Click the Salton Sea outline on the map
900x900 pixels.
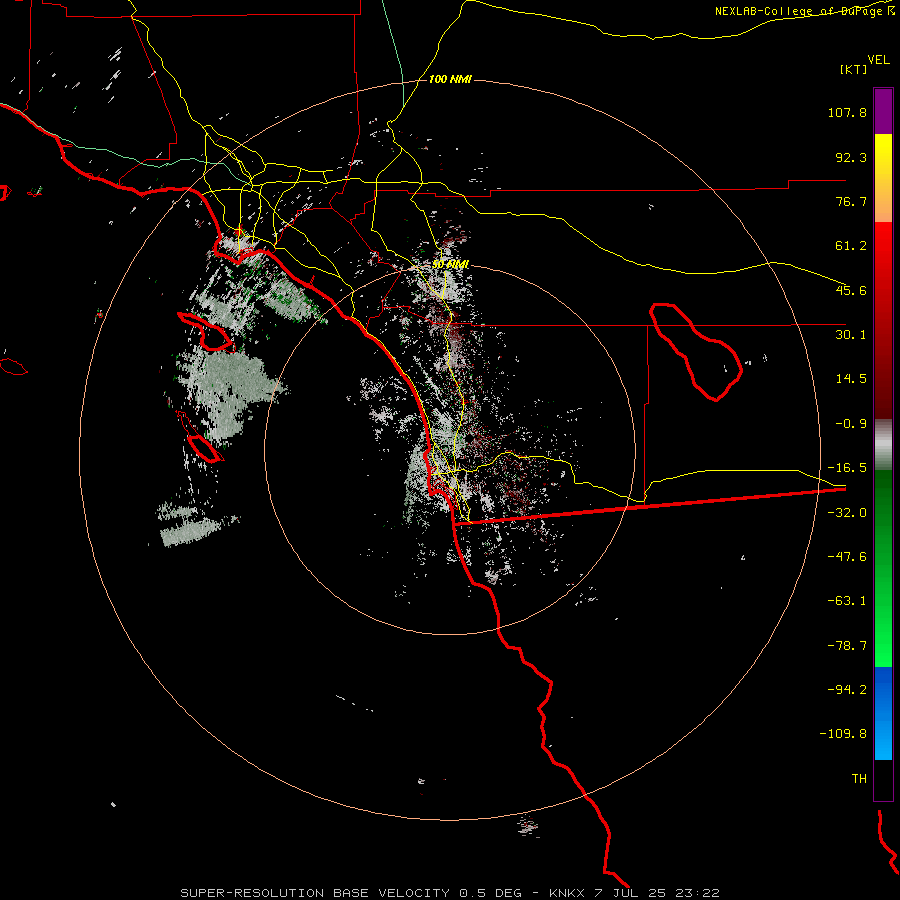tap(696, 352)
